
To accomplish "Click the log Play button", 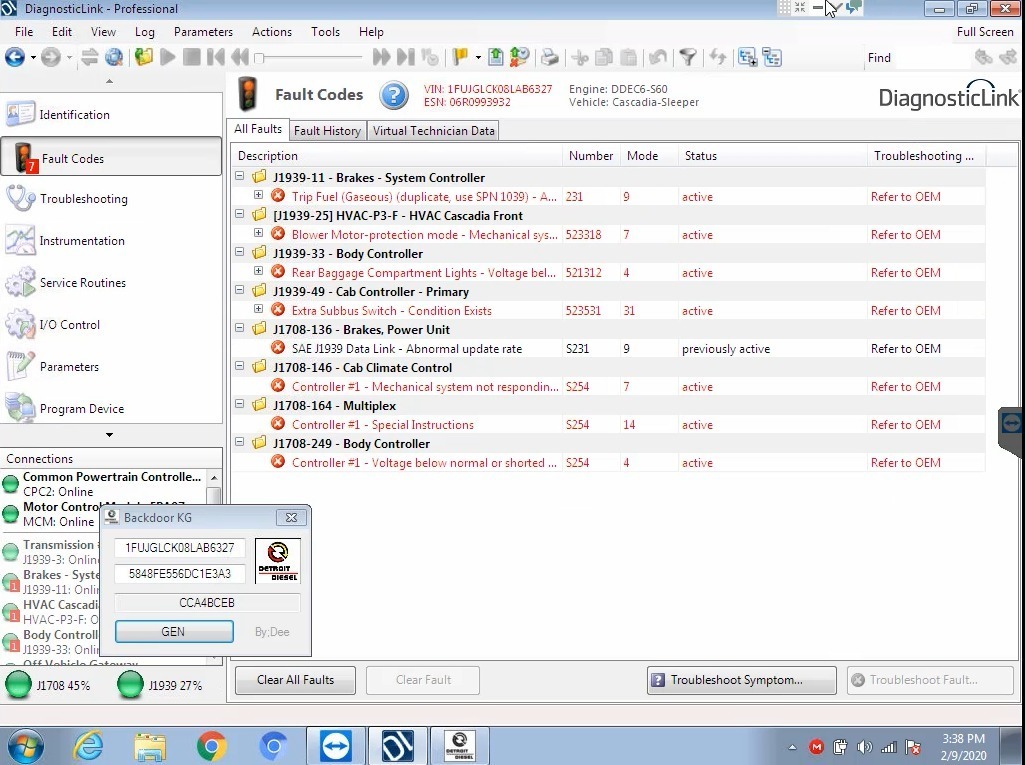I will (x=167, y=58).
